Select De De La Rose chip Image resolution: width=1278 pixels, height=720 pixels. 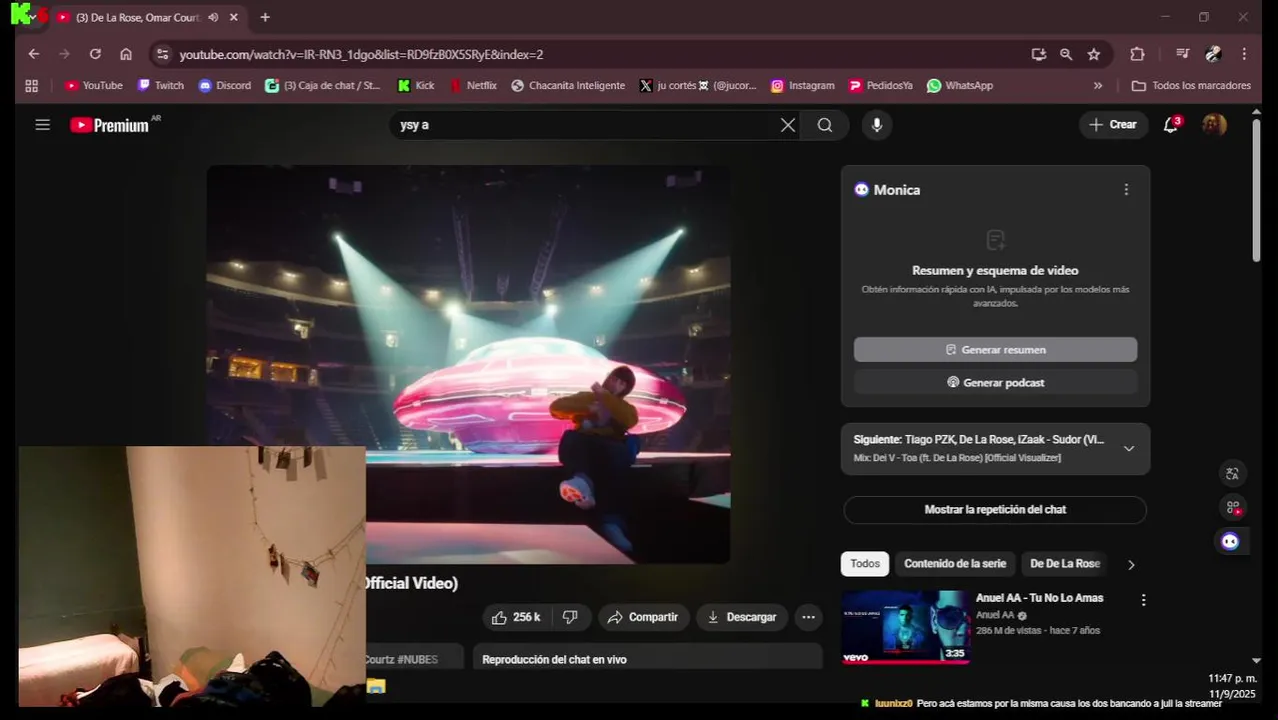1064,563
